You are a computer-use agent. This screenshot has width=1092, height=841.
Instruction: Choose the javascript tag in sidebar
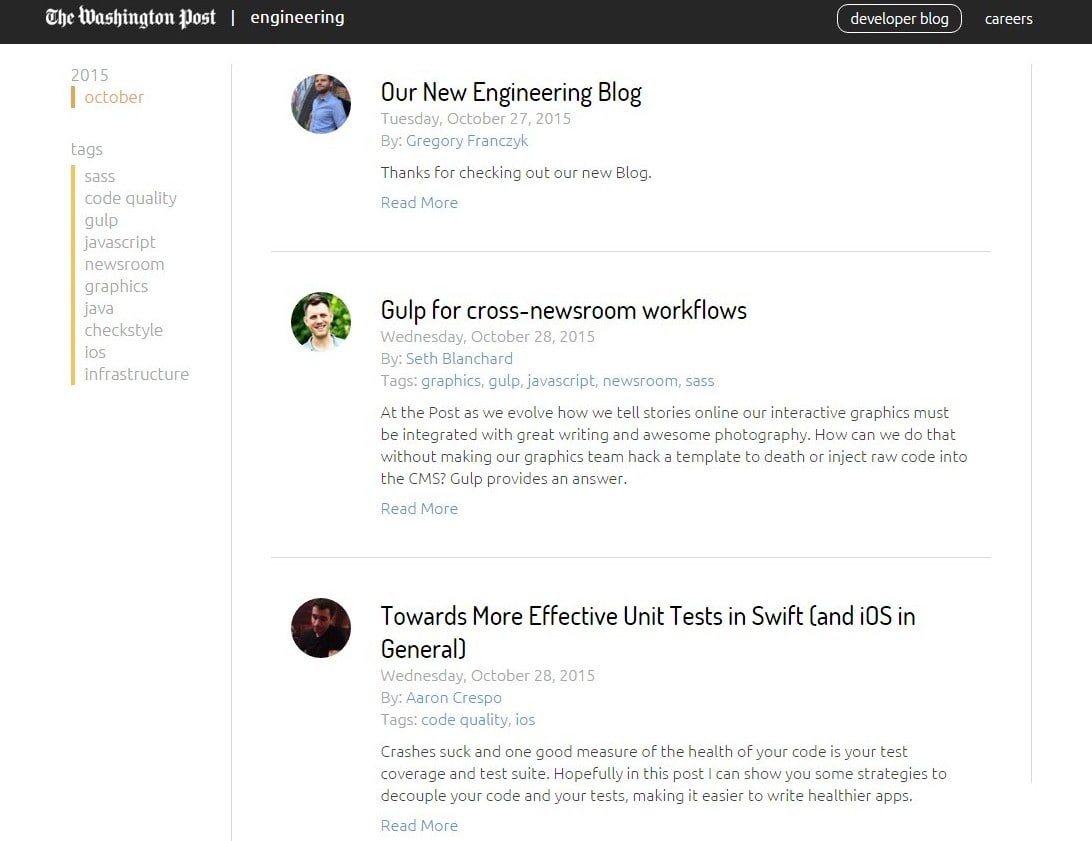coord(120,242)
